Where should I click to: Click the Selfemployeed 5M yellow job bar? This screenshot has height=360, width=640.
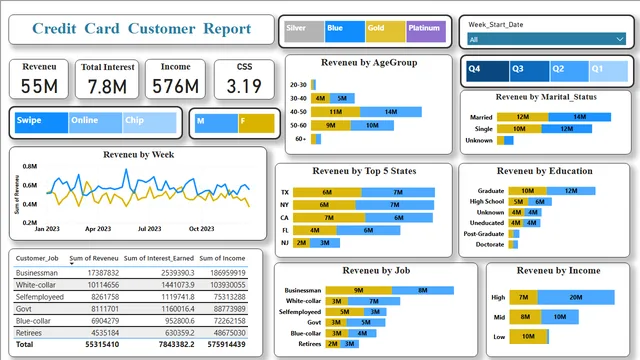tap(345, 312)
